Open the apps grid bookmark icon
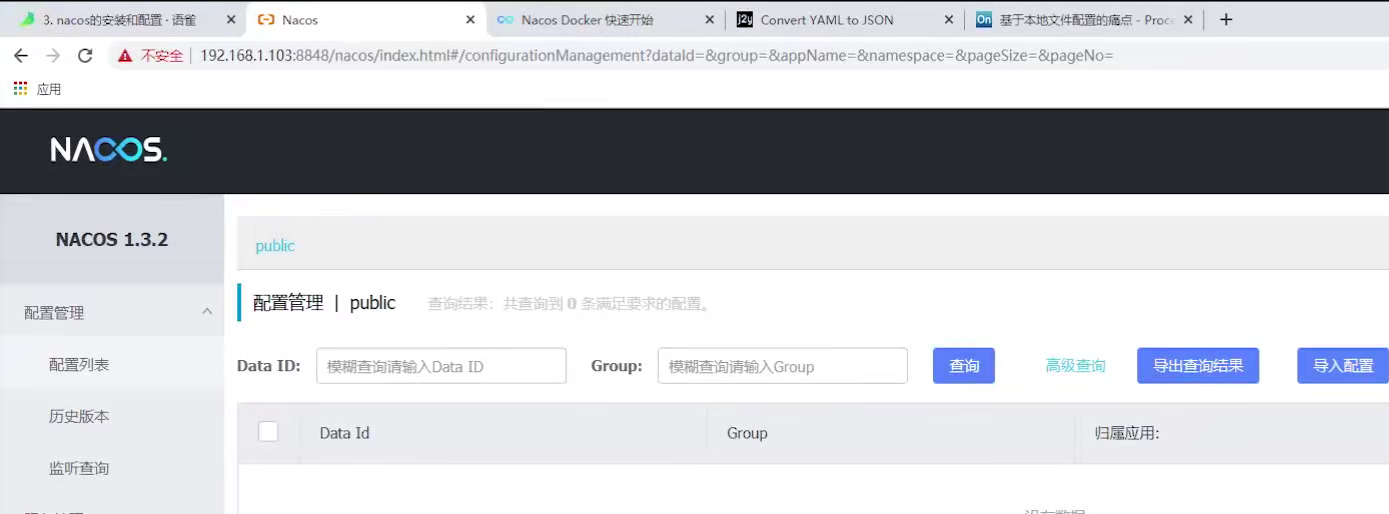The width and height of the screenshot is (1389, 514). tap(20, 89)
